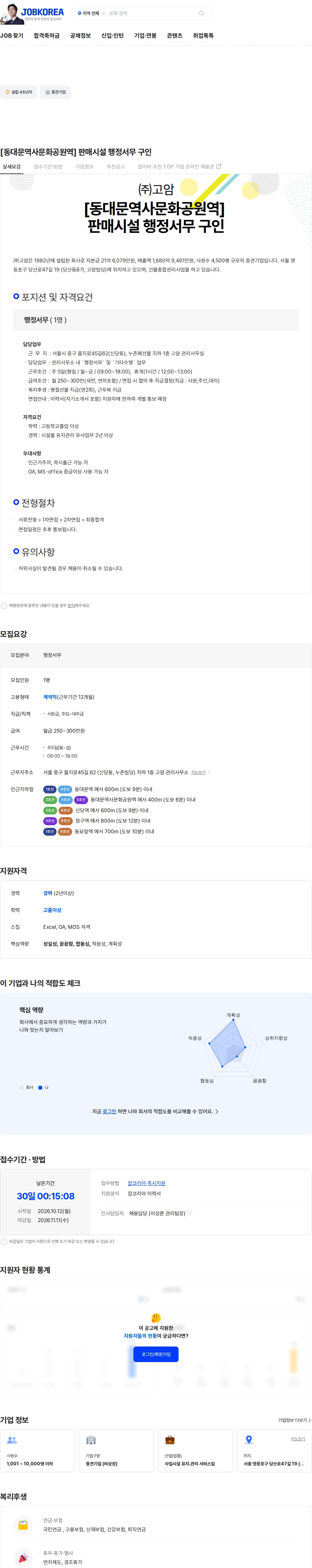Viewport: 312px width, 1568px height.
Task: Switch to the 기업정보 tab
Action: (x=84, y=167)
